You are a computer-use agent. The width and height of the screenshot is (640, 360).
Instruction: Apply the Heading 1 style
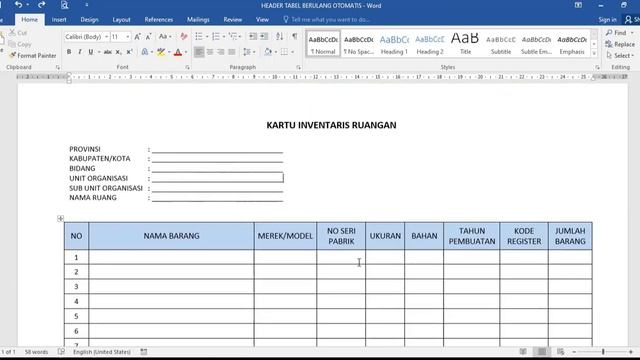click(x=394, y=44)
